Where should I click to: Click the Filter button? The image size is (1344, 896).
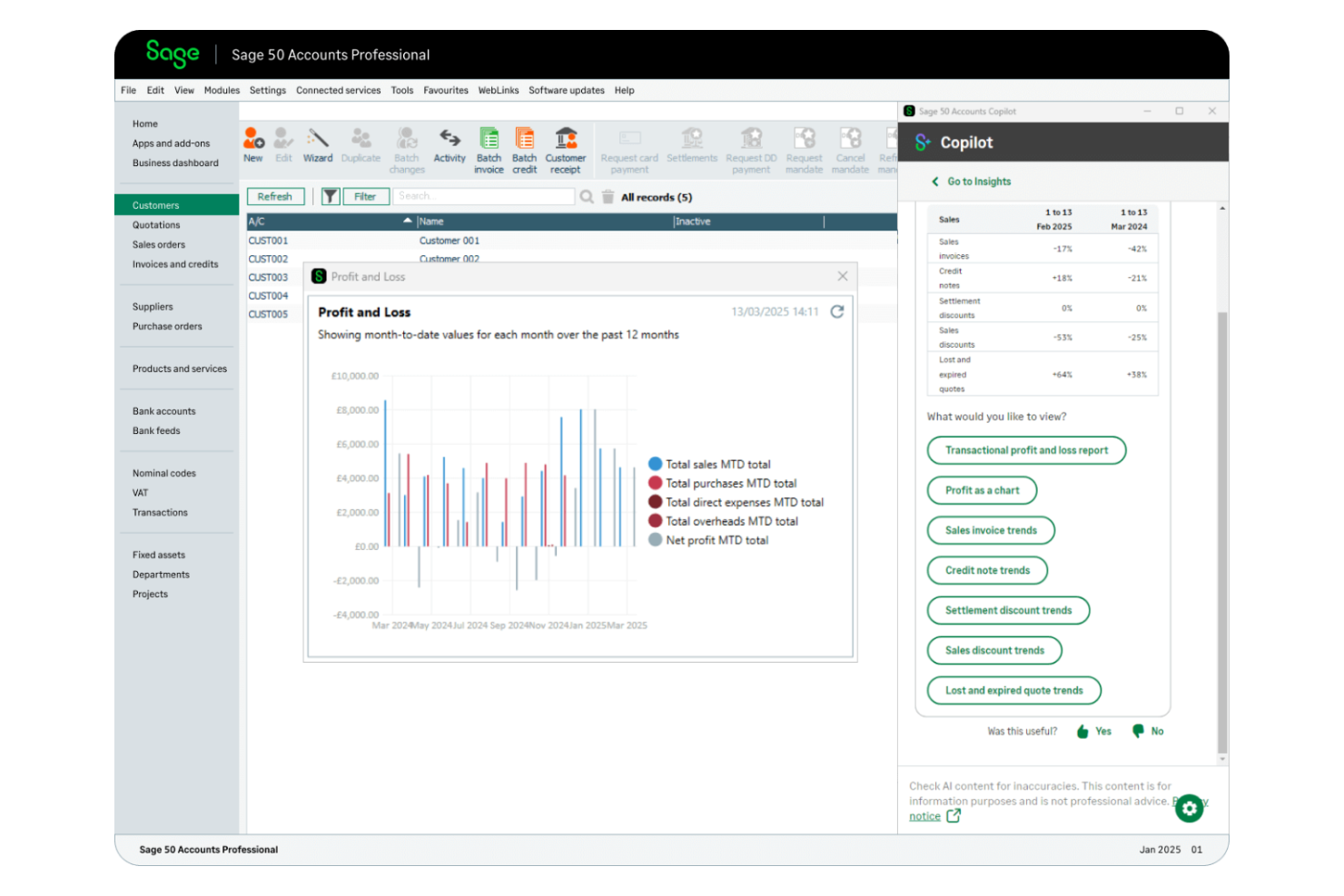coord(365,196)
